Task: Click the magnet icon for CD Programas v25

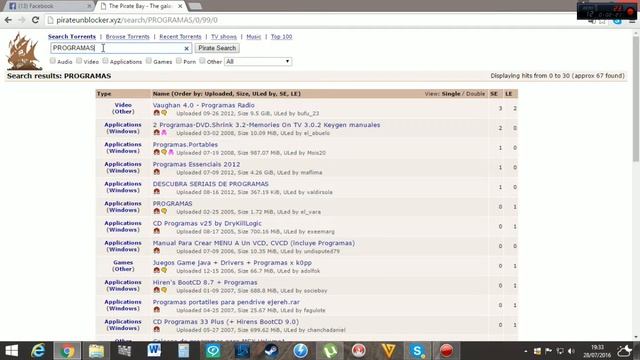Action: point(156,231)
